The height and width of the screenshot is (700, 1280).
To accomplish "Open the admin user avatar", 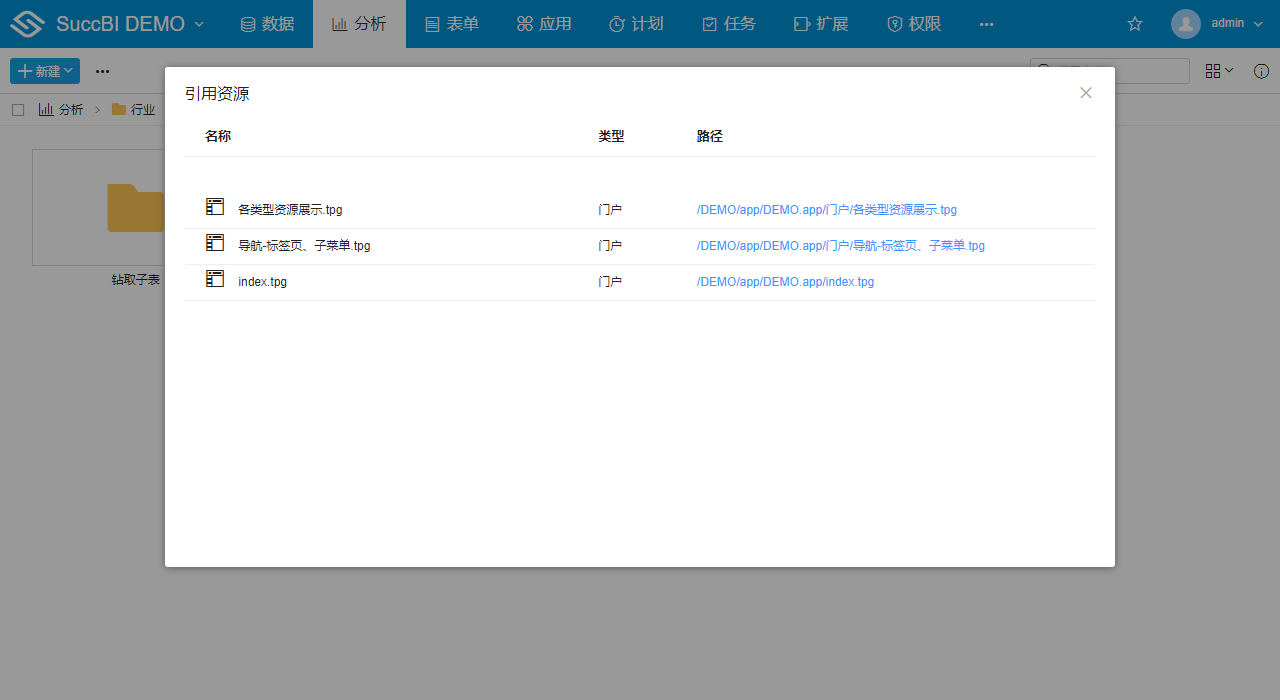I will click(x=1186, y=24).
